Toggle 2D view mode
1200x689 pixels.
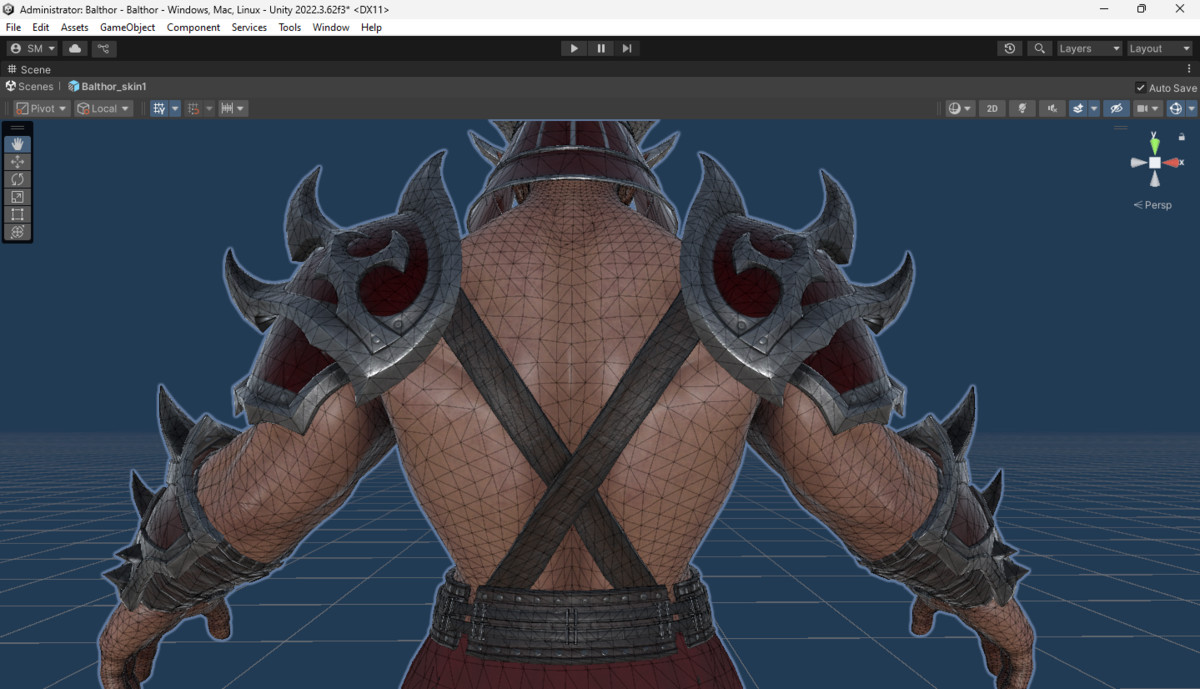(x=992, y=108)
